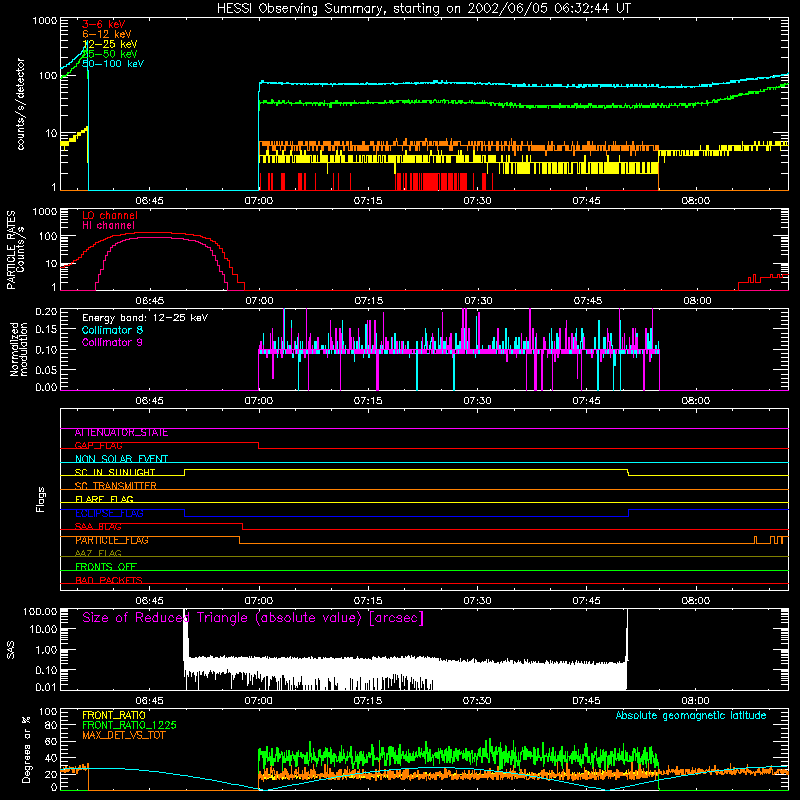The height and width of the screenshot is (800, 800).
Task: Select the Collimator 8 legend entry
Action: (x=112, y=330)
